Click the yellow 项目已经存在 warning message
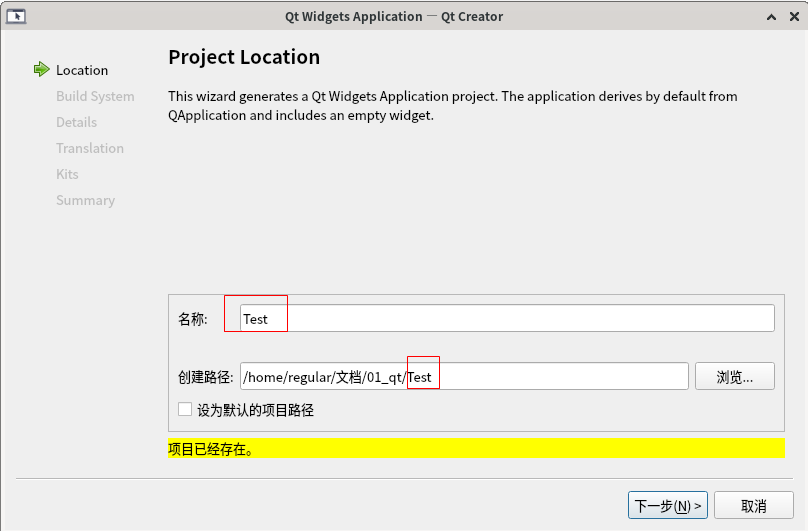This screenshot has width=808, height=531. point(475,448)
